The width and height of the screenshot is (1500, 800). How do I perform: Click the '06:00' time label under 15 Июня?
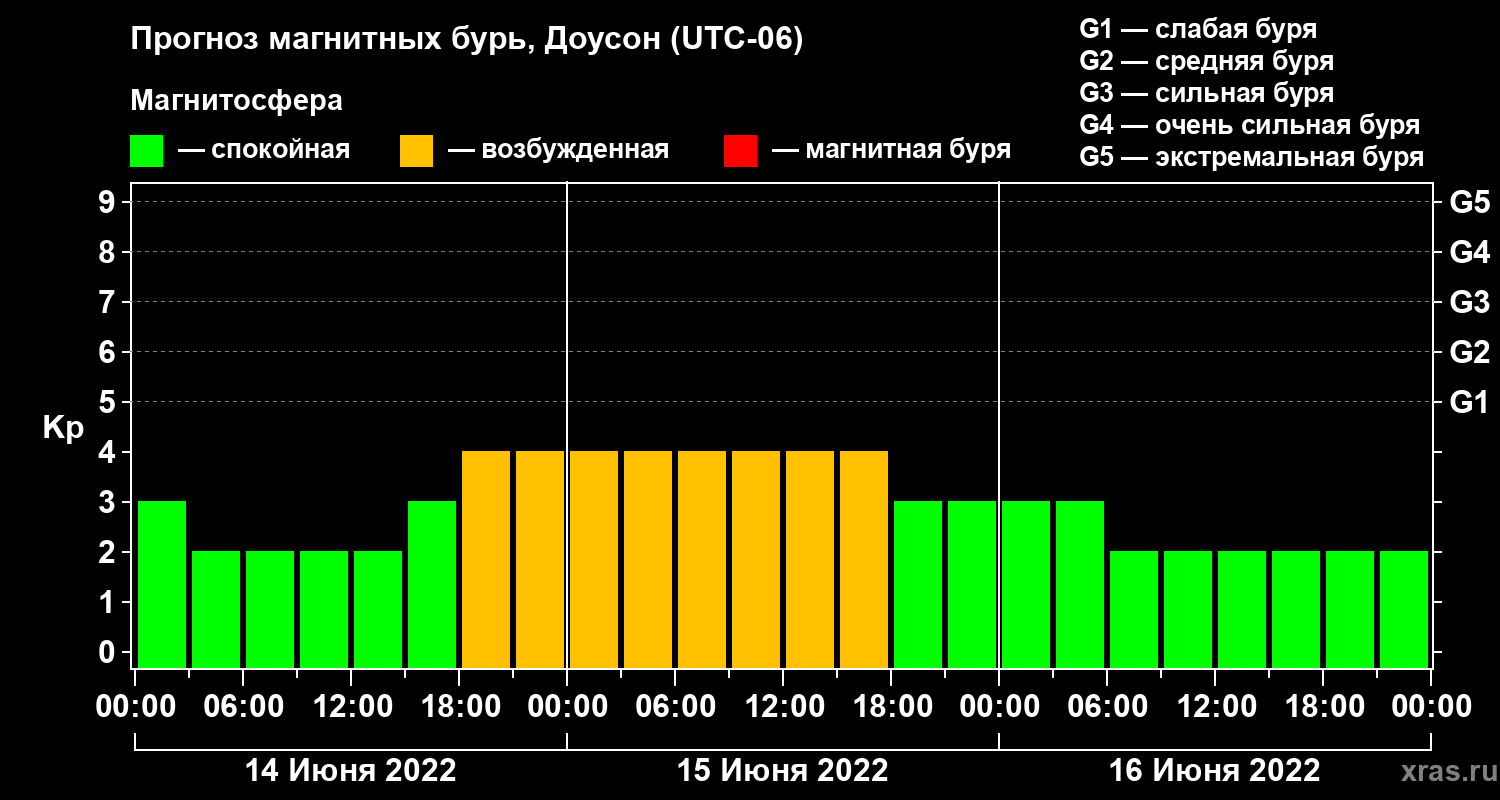coord(676,707)
